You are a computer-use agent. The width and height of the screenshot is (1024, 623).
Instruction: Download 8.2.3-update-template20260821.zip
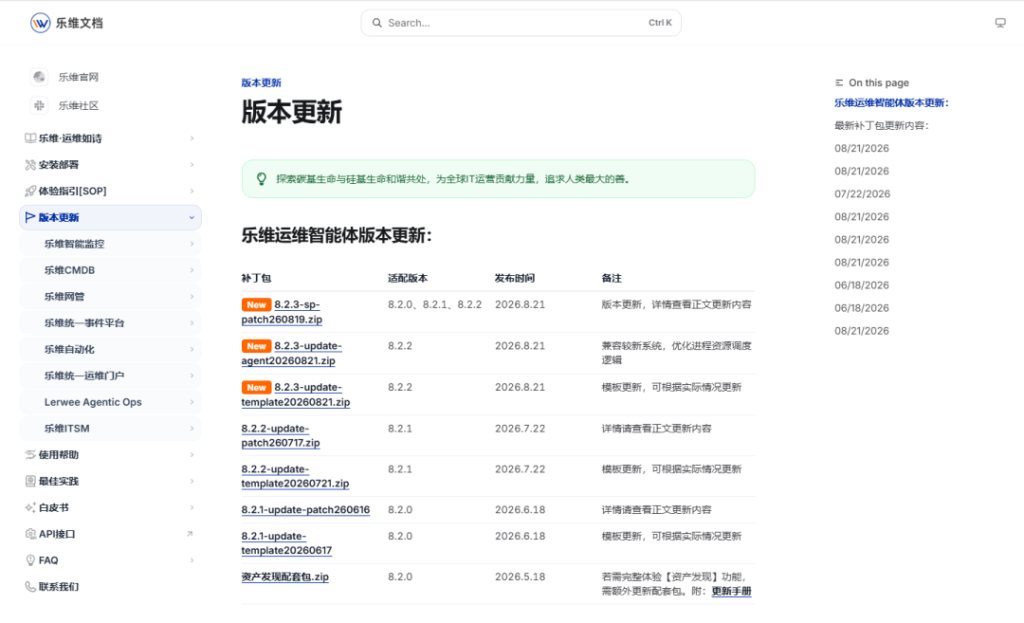coord(296,394)
